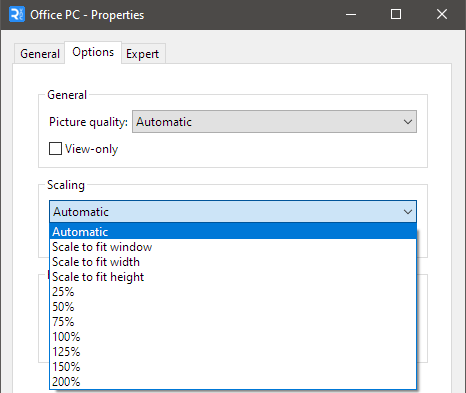Select Scale to fit width option
The height and width of the screenshot is (393, 466).
(x=233, y=262)
